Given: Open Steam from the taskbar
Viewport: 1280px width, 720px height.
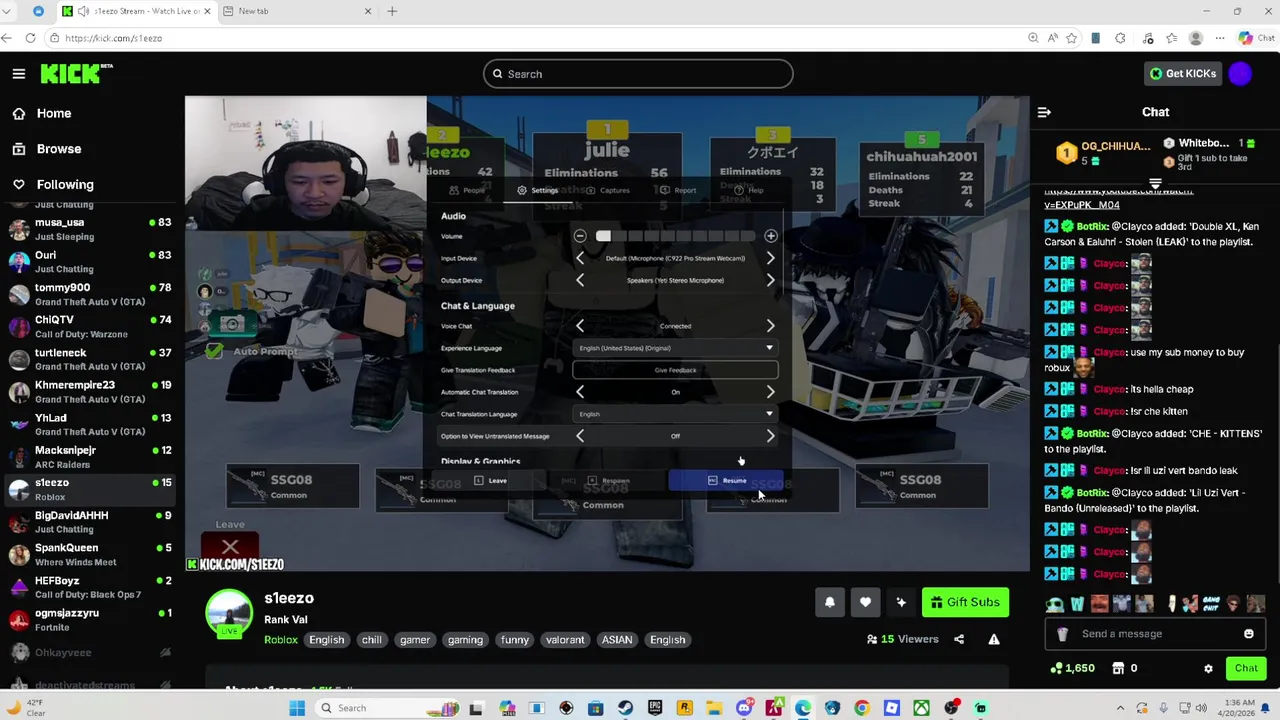Looking at the screenshot, I should click(x=625, y=708).
